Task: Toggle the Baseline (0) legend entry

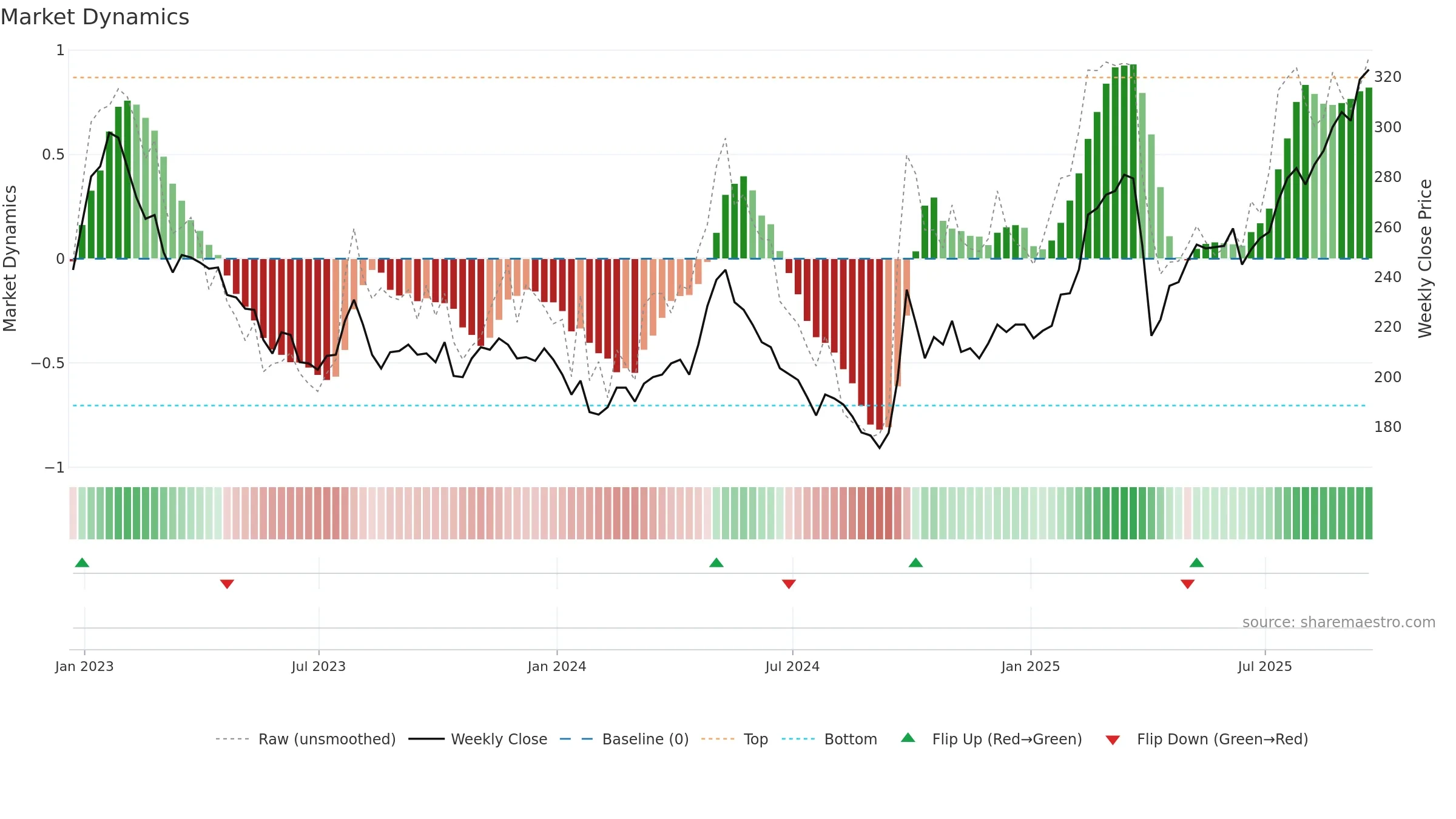Action: pyautogui.click(x=624, y=739)
